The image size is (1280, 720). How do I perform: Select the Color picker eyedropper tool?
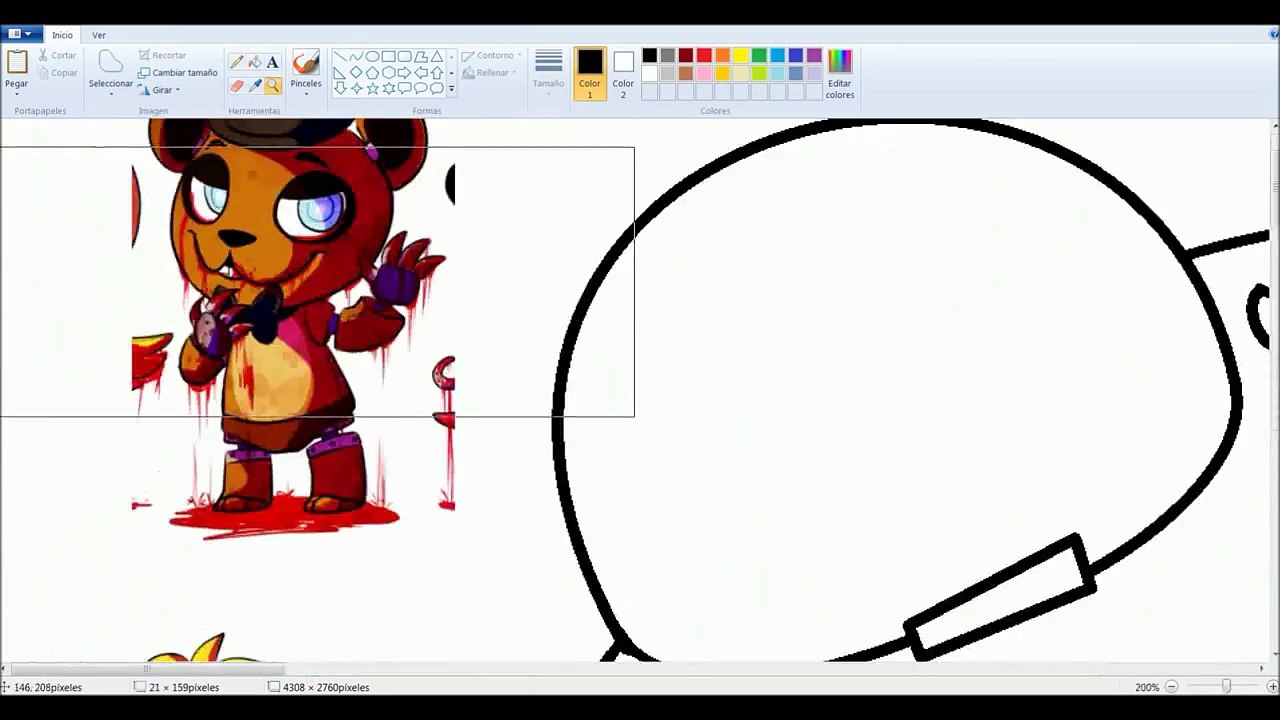click(255, 86)
